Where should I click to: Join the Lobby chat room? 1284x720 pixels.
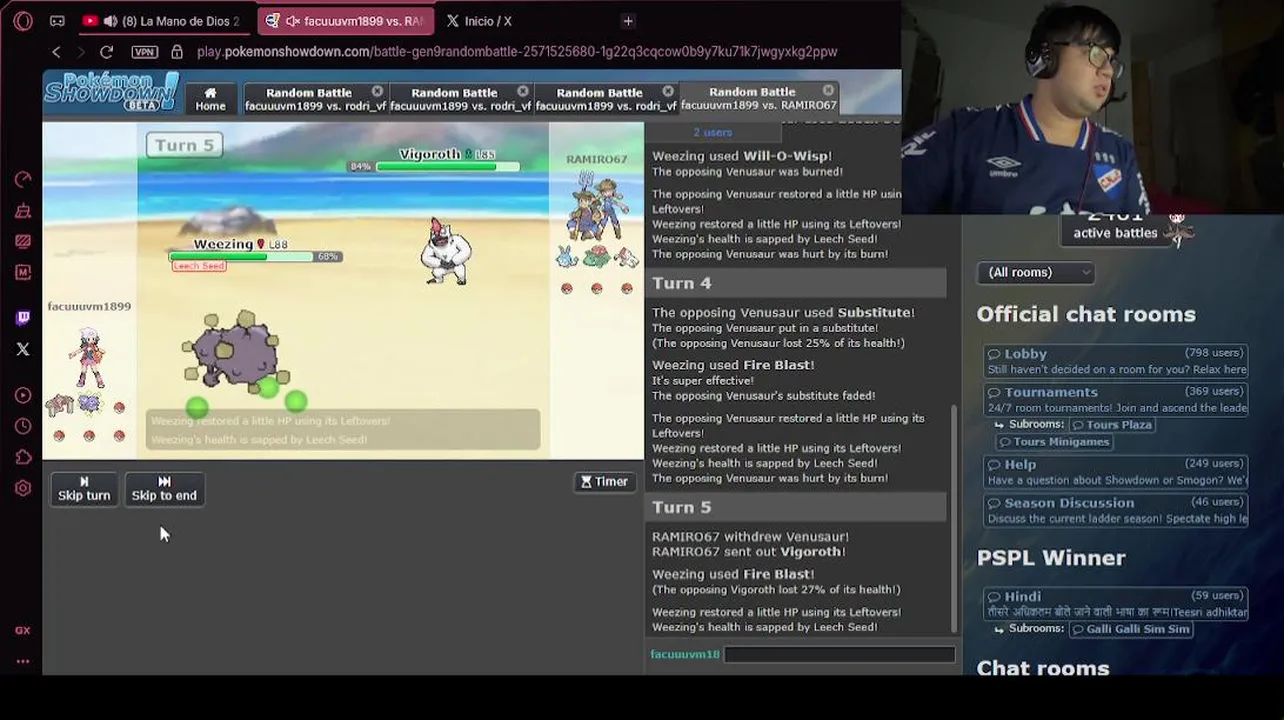1116,361
